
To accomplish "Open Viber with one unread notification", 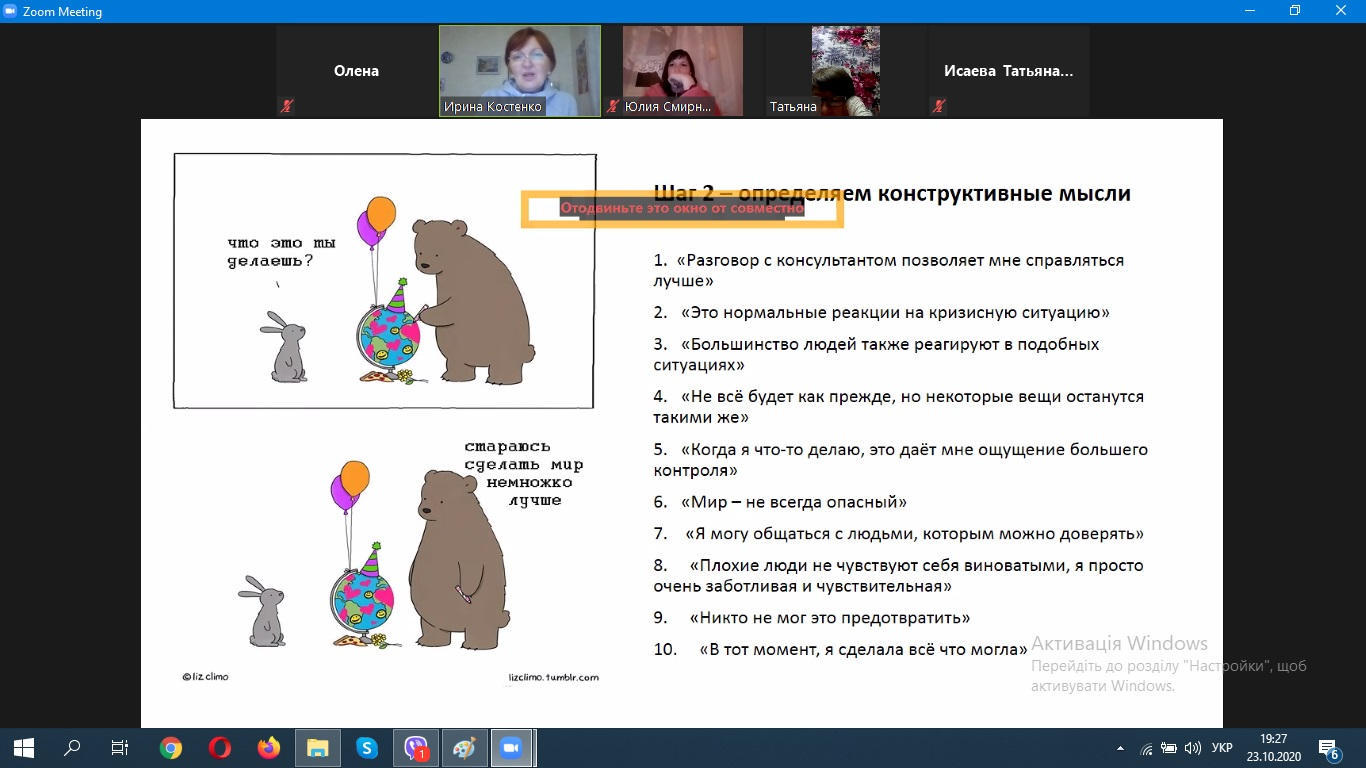I will (416, 748).
